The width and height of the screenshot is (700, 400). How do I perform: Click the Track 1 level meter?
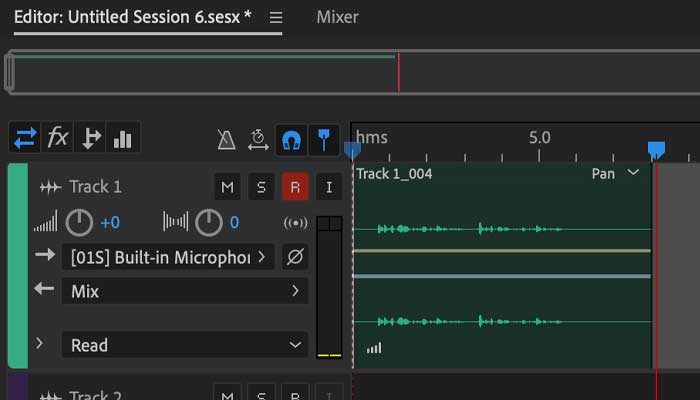(x=329, y=287)
